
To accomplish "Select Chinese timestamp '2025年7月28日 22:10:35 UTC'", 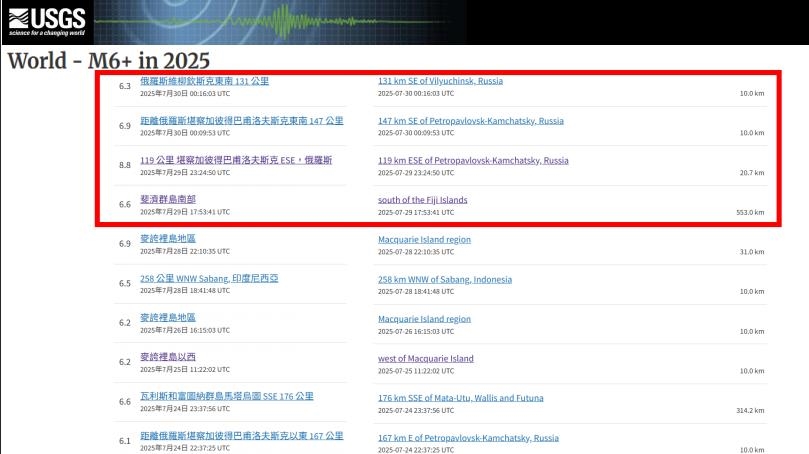I will pos(185,251).
